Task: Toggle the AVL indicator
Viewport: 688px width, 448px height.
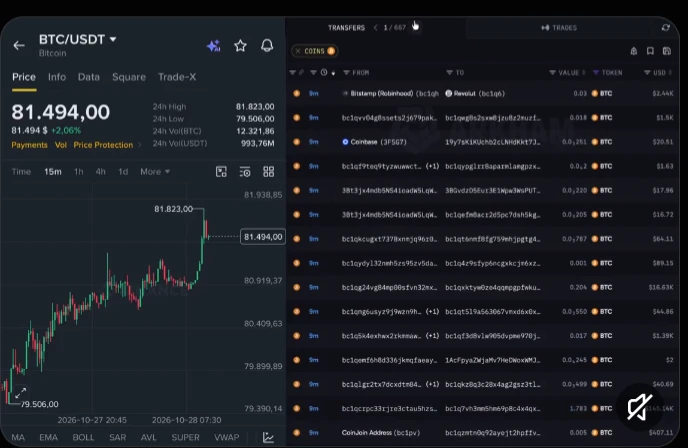Action: 149,437
